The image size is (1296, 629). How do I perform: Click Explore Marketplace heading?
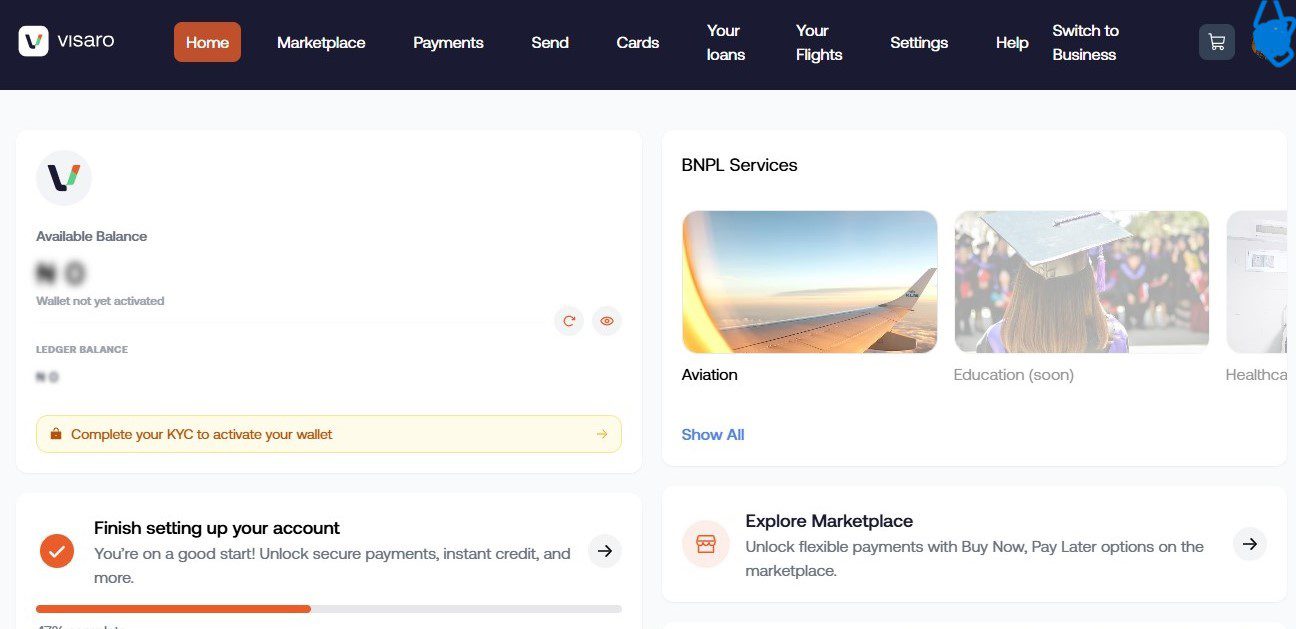[829, 521]
